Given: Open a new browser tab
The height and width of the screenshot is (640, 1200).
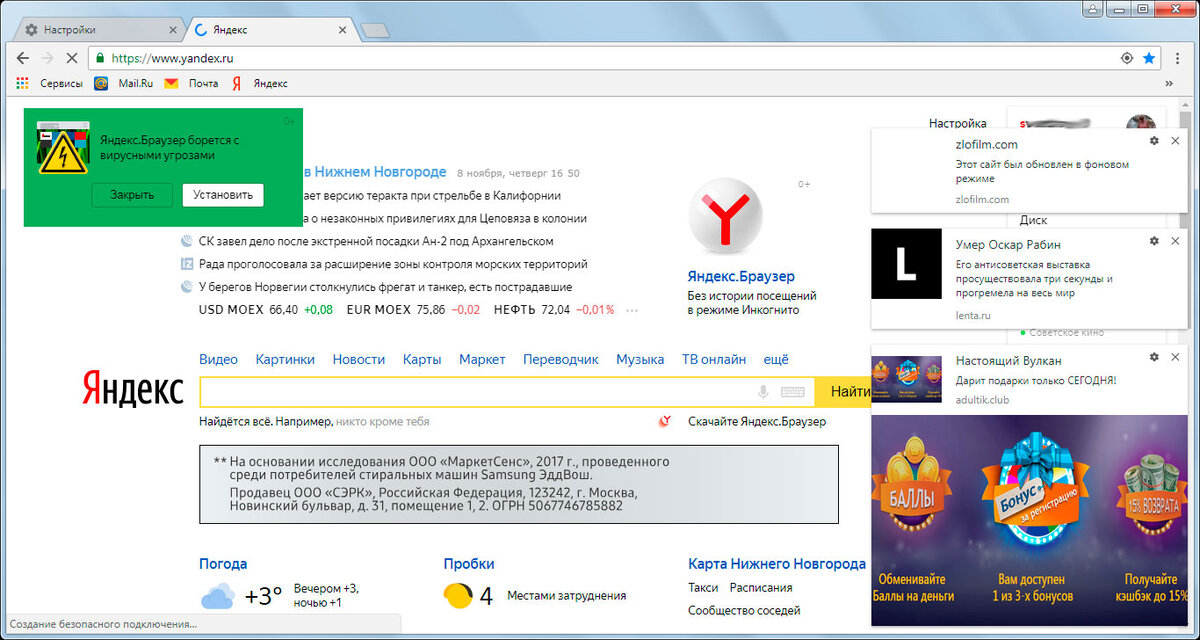Looking at the screenshot, I should coord(375,31).
